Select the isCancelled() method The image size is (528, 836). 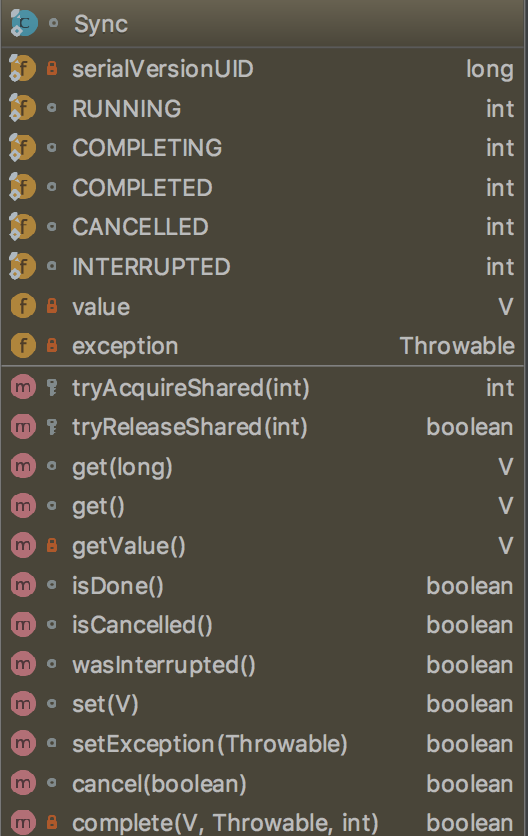coord(263,625)
